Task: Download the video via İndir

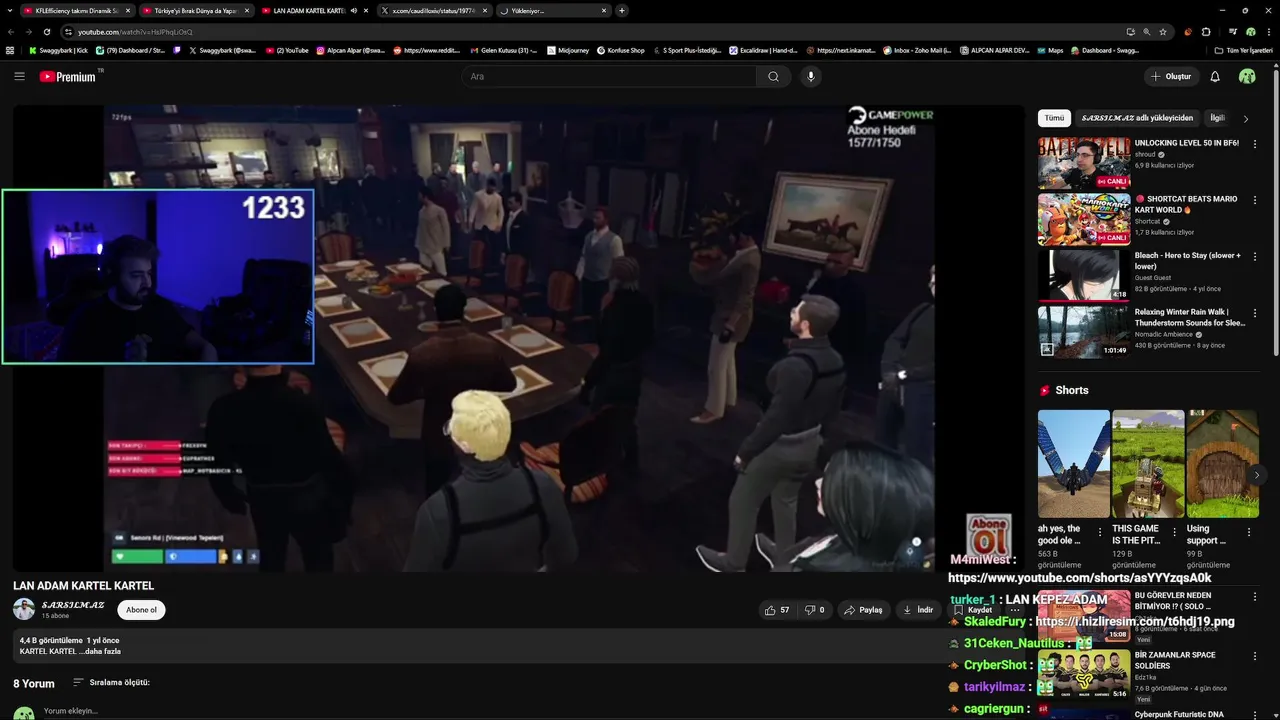Action: coord(918,610)
